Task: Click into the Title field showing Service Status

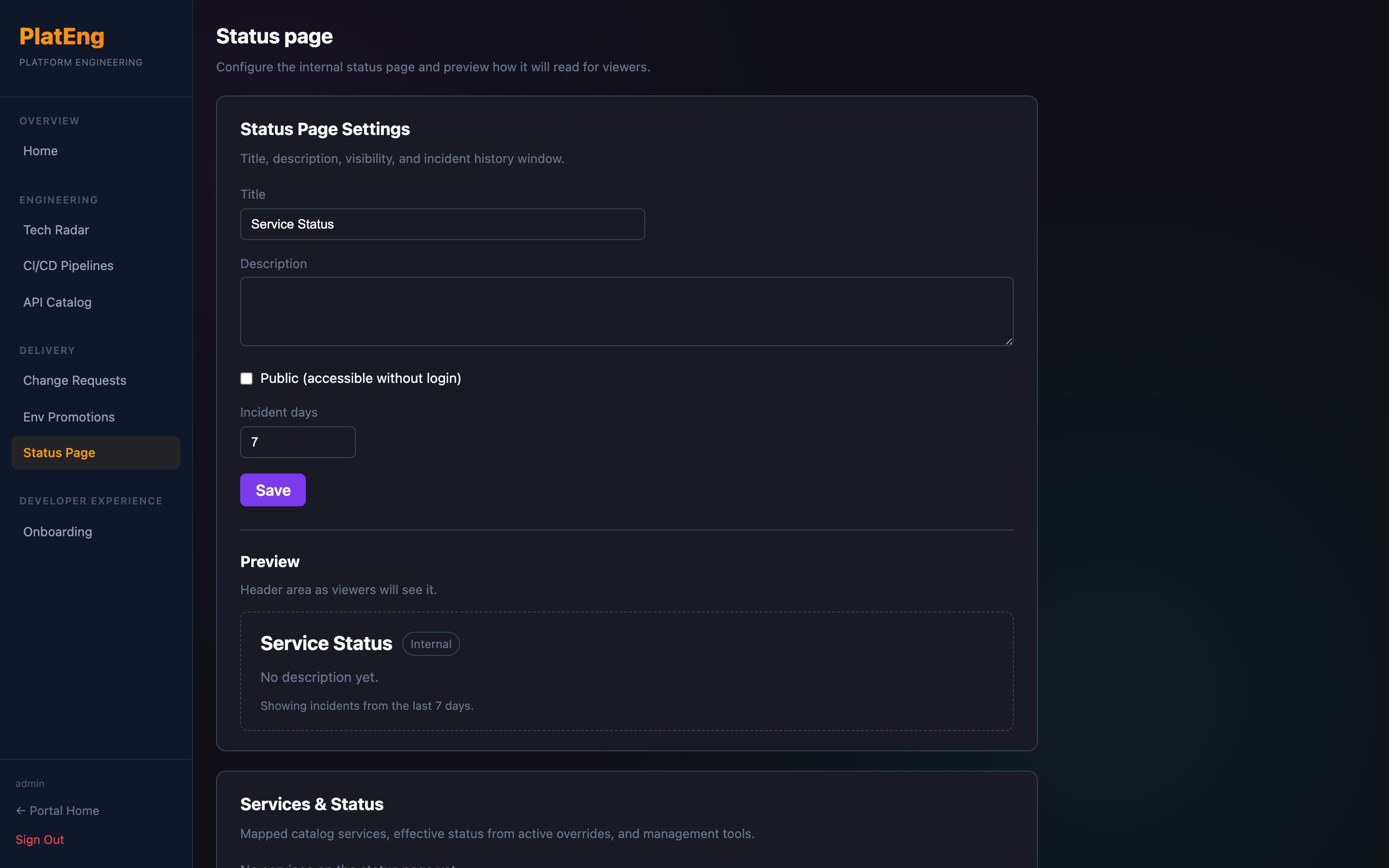Action: click(x=442, y=224)
